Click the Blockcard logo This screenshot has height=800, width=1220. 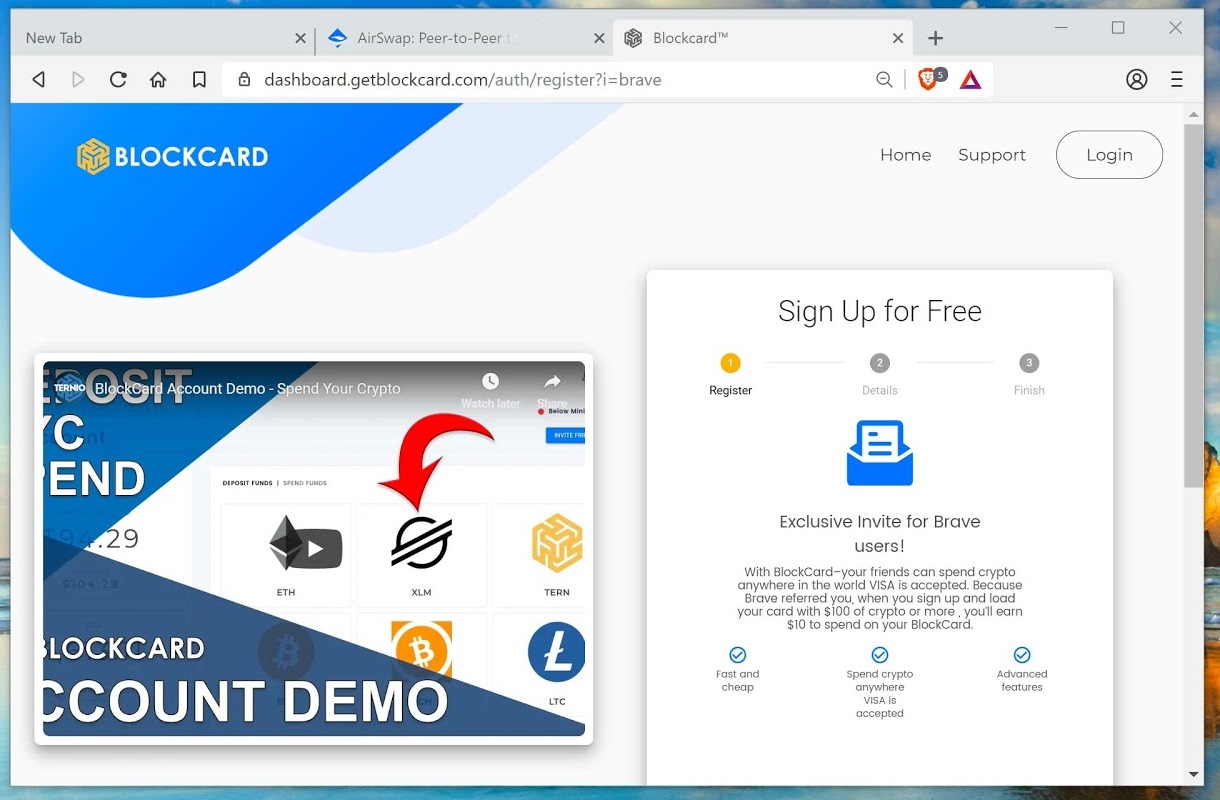(172, 156)
